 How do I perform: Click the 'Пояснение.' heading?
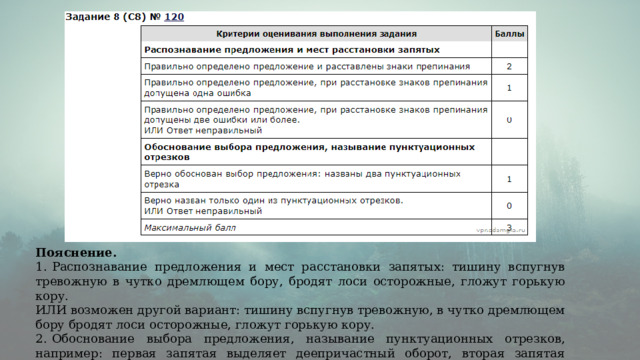click(76, 253)
